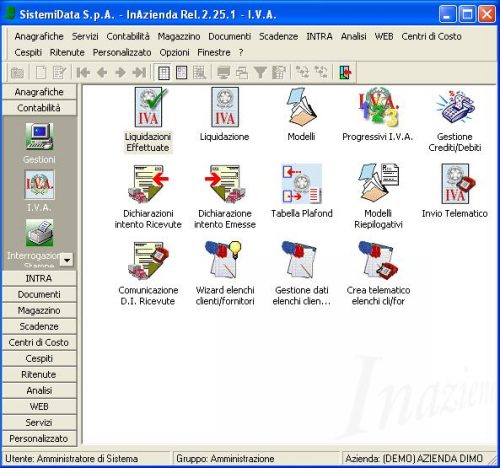Open the Finestre menu

(214, 52)
